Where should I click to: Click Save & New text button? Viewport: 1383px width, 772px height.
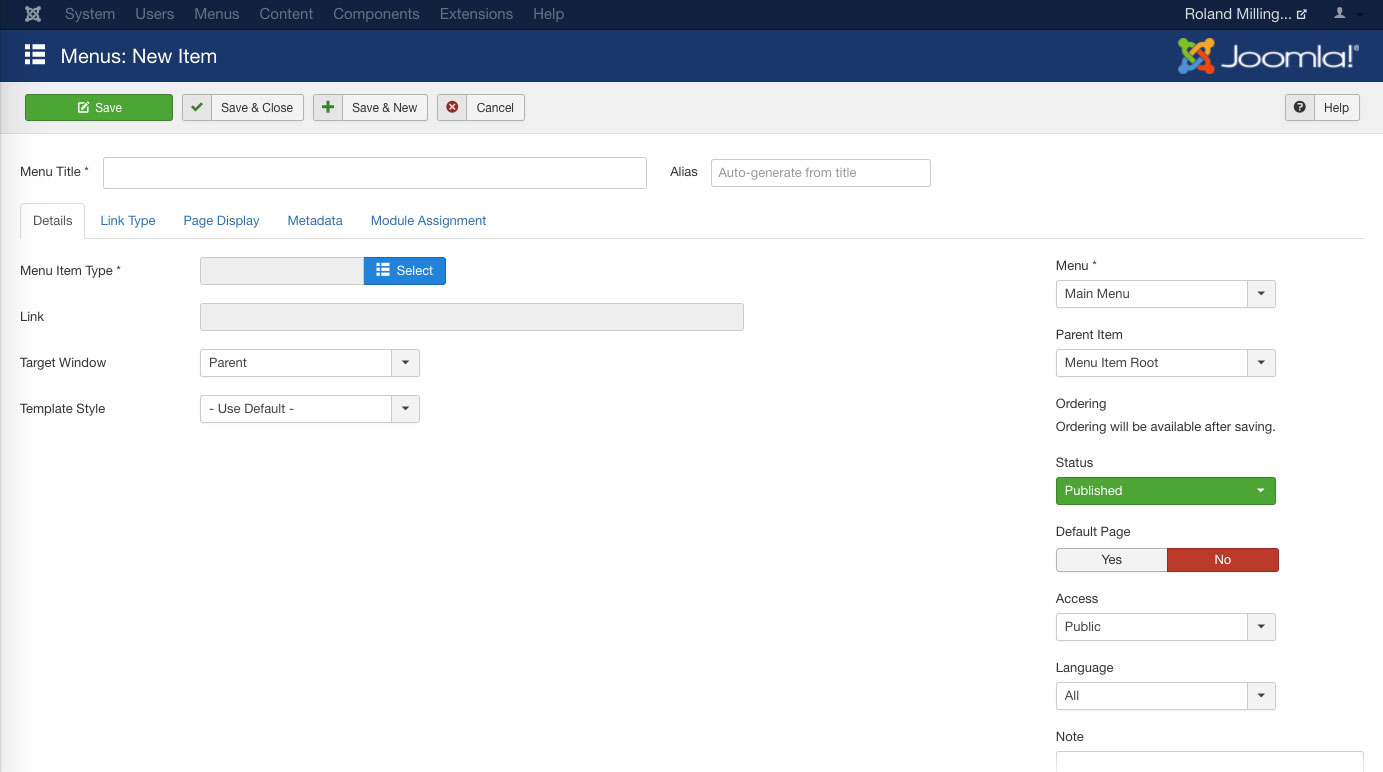384,107
